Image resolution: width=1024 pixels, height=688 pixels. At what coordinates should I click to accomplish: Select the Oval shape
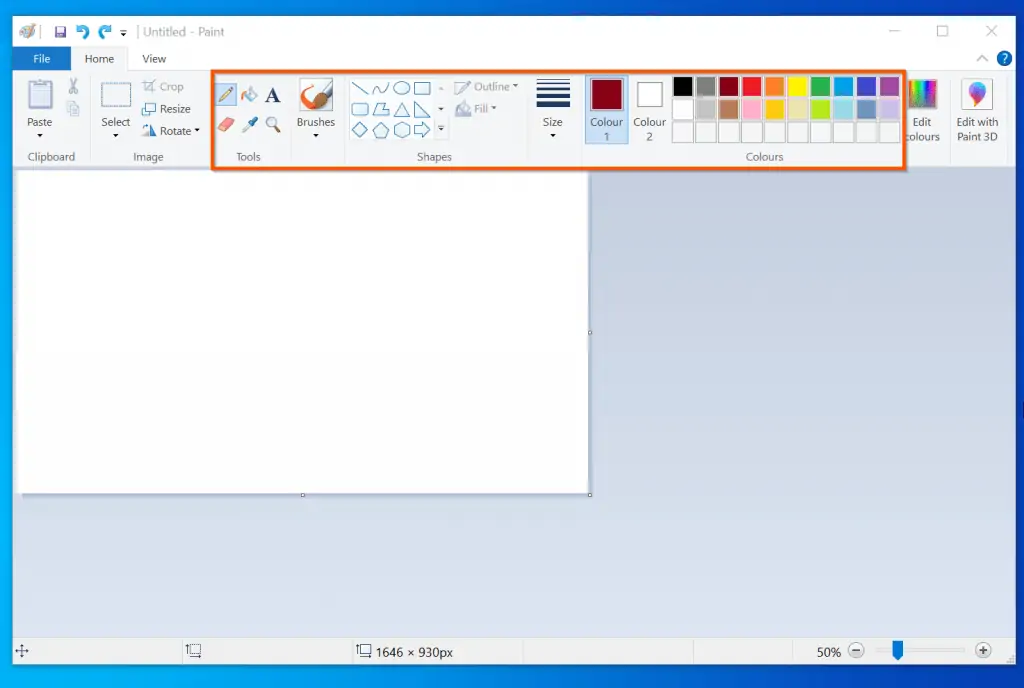coord(402,88)
